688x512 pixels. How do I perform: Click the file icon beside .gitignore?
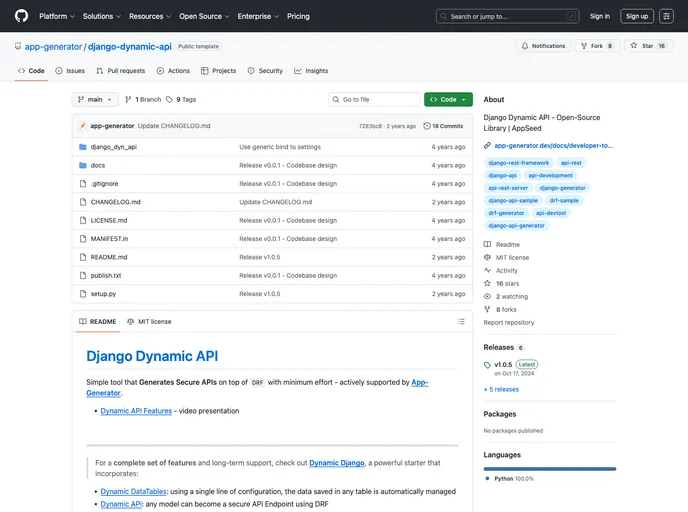click(82, 184)
